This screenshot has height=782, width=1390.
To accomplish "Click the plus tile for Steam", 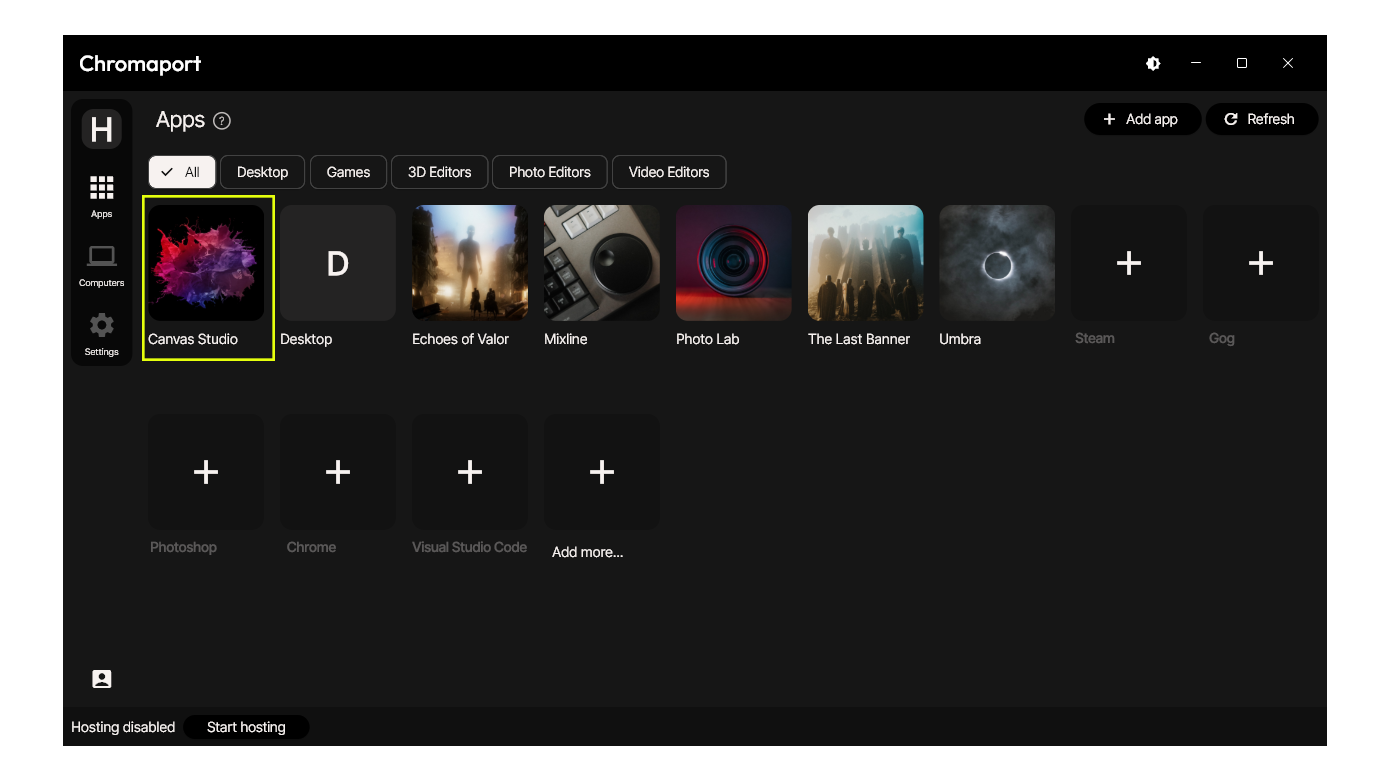I will click(1128, 263).
